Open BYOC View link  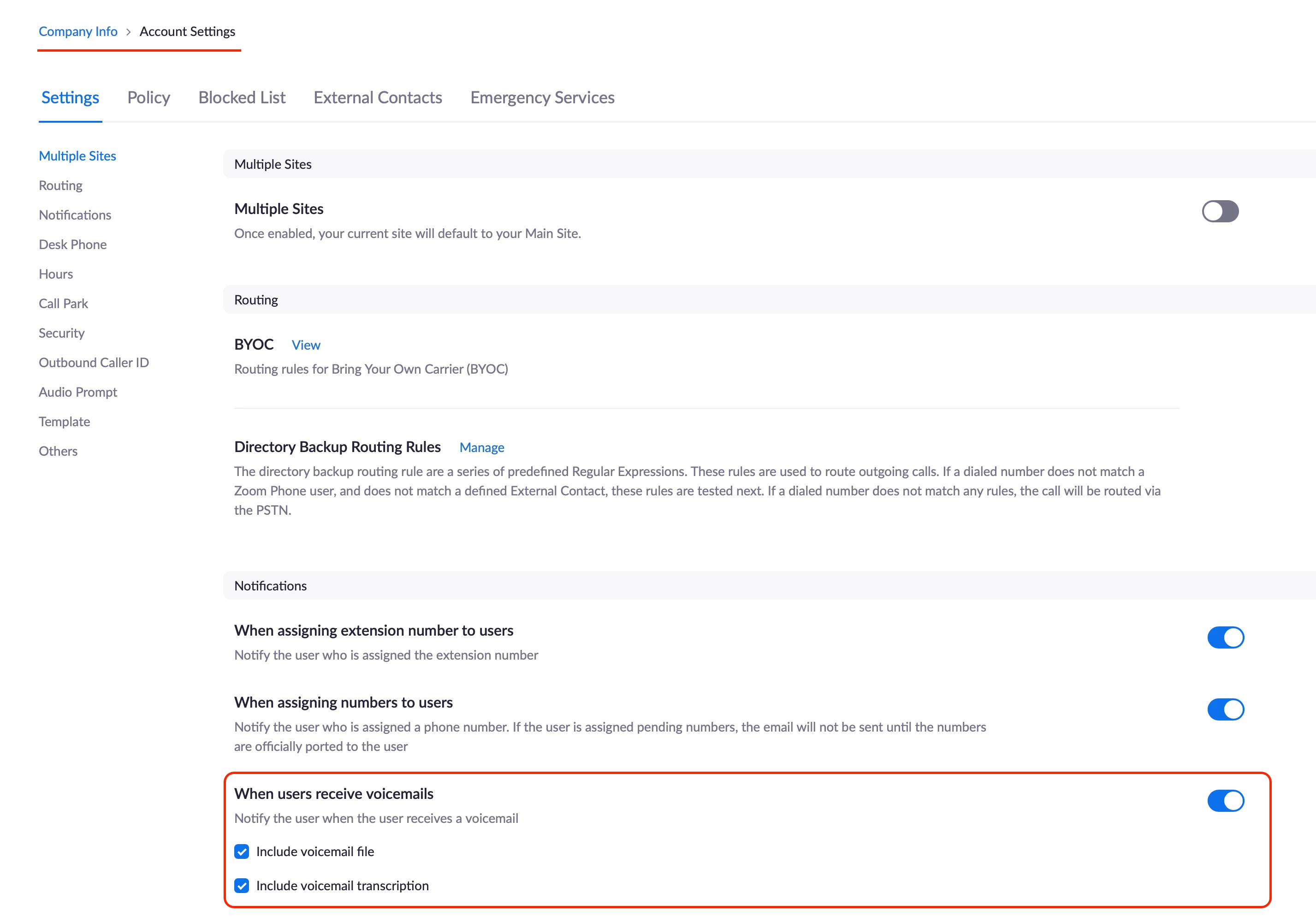(306, 345)
